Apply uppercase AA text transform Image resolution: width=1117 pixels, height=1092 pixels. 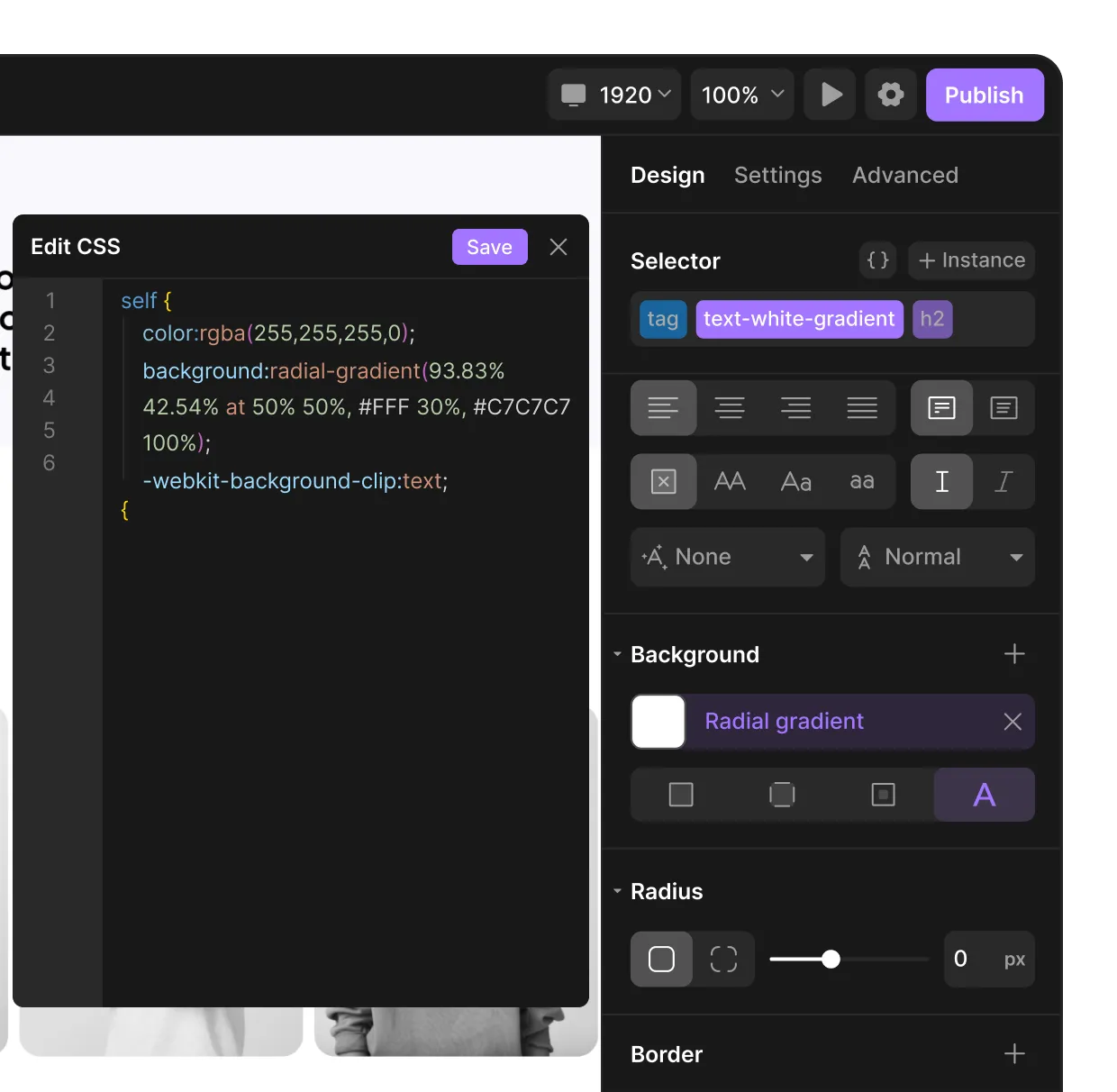pyautogui.click(x=730, y=482)
